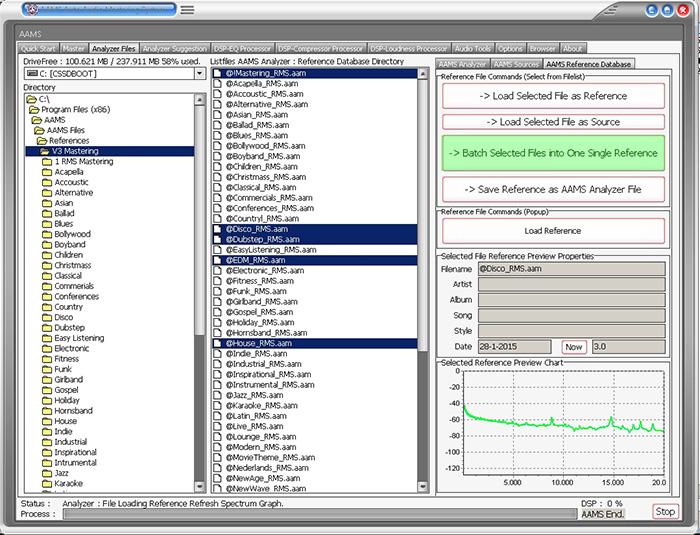Select the Hornsband folder icon

47,410
